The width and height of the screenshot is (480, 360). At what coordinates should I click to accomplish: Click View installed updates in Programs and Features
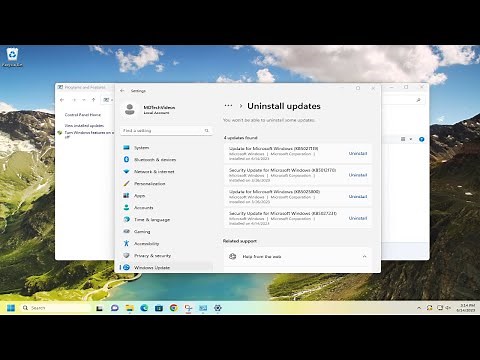click(84, 126)
